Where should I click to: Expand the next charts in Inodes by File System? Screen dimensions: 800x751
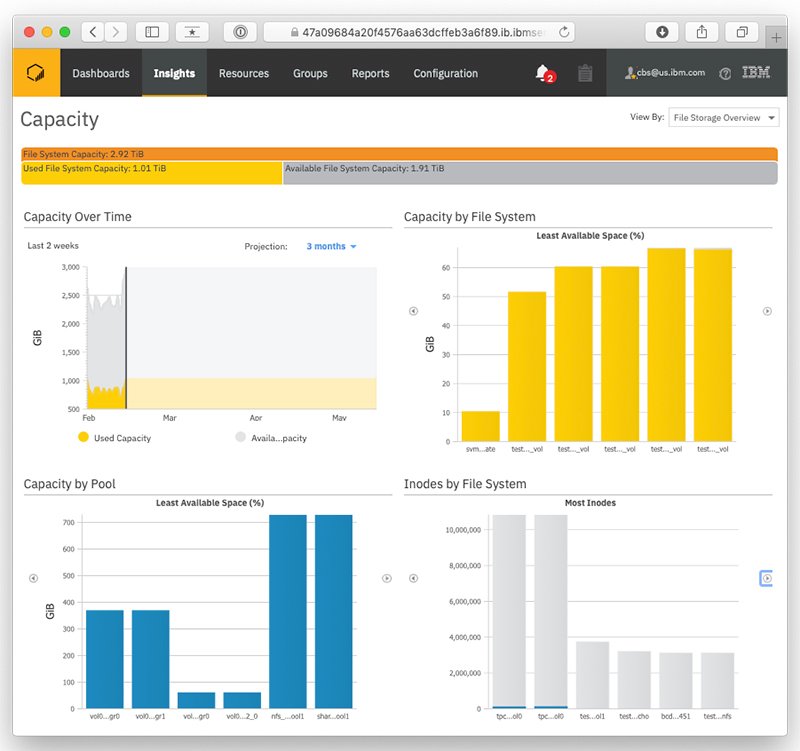click(766, 578)
